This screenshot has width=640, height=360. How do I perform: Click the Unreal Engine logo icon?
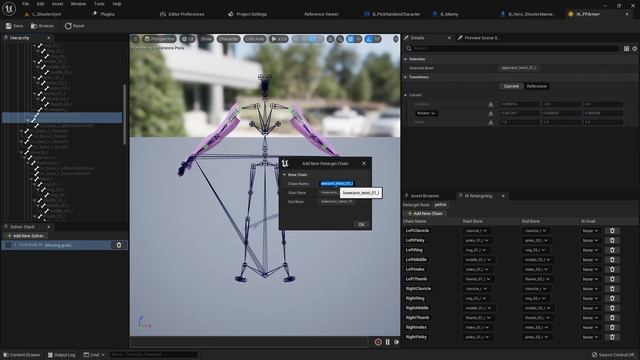coord(9,8)
